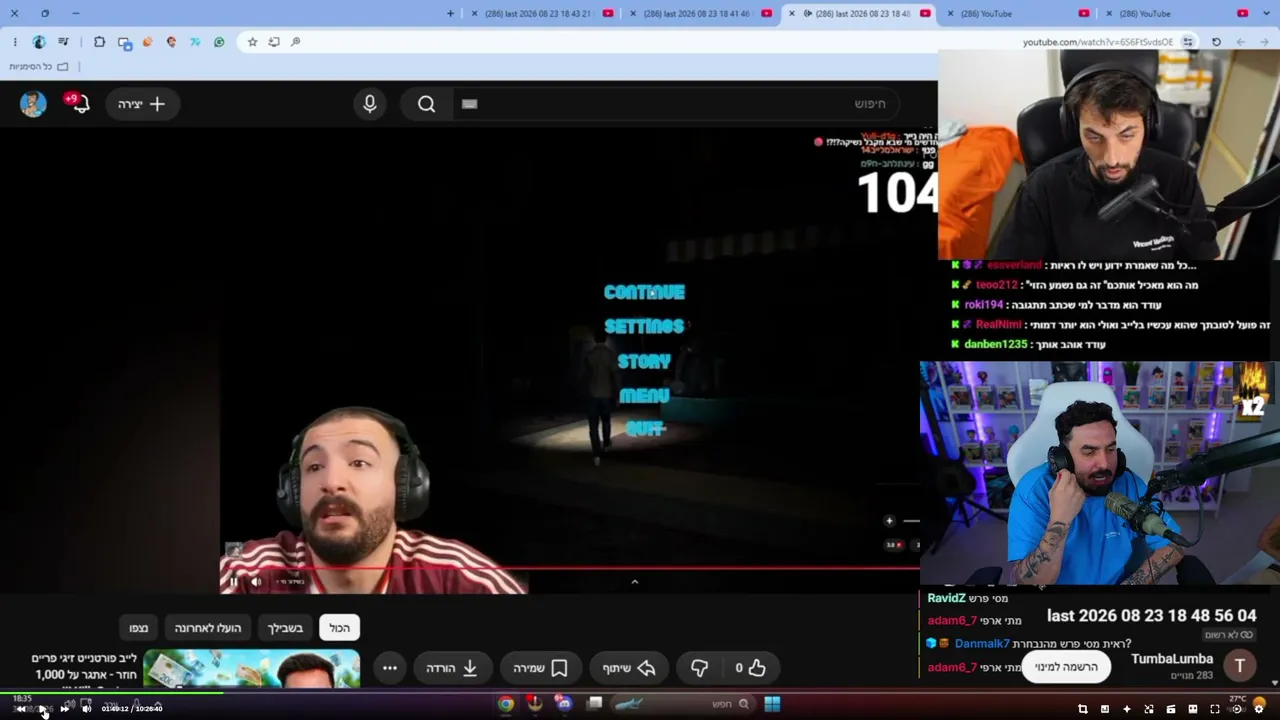
Task: Open the all bookmarks folder
Action: [x=39, y=66]
